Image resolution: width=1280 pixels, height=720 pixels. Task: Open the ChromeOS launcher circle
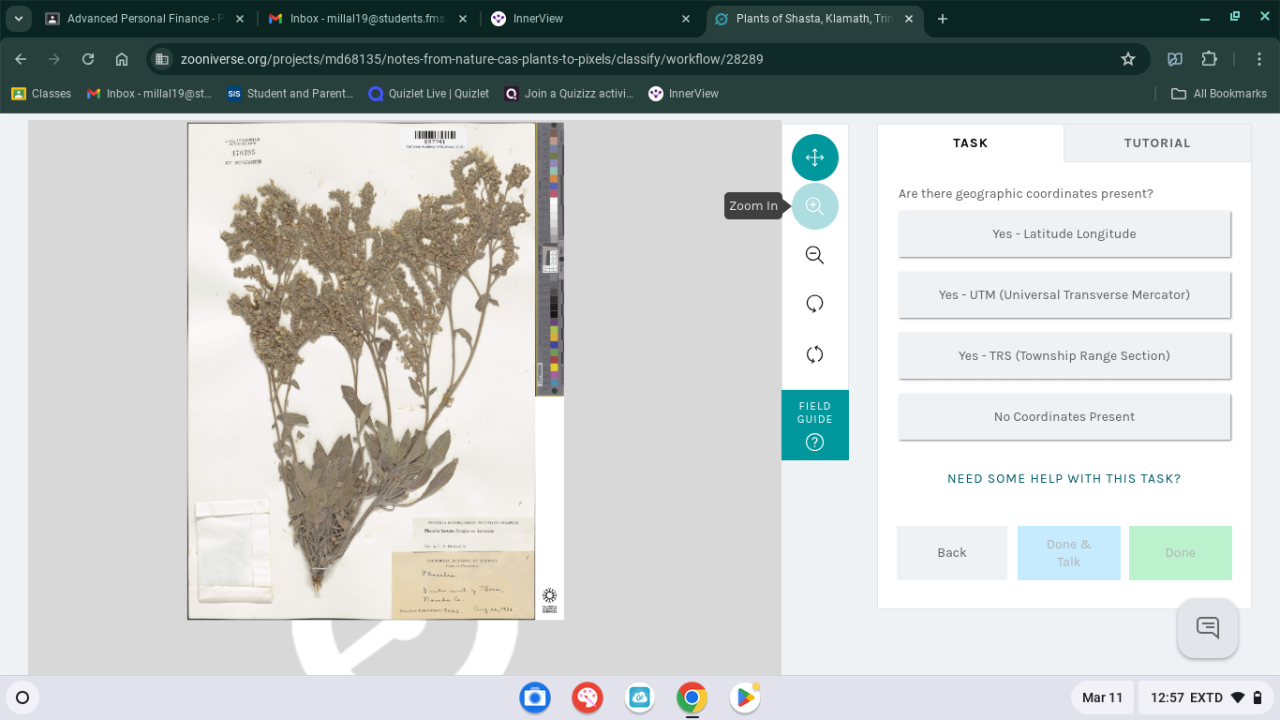tap(22, 697)
